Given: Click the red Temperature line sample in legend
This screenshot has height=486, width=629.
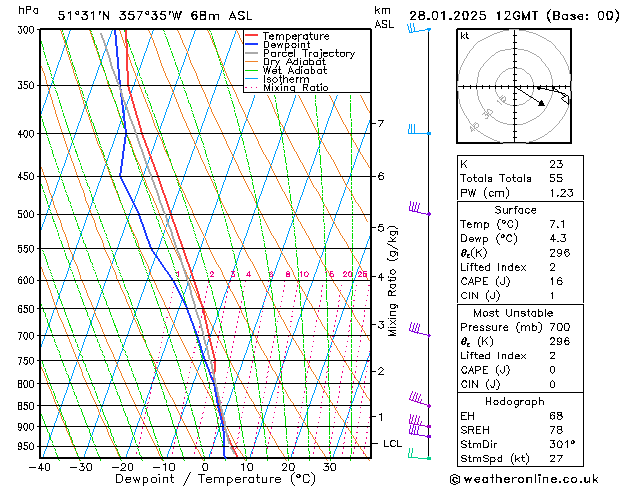Looking at the screenshot, I should pos(252,36).
